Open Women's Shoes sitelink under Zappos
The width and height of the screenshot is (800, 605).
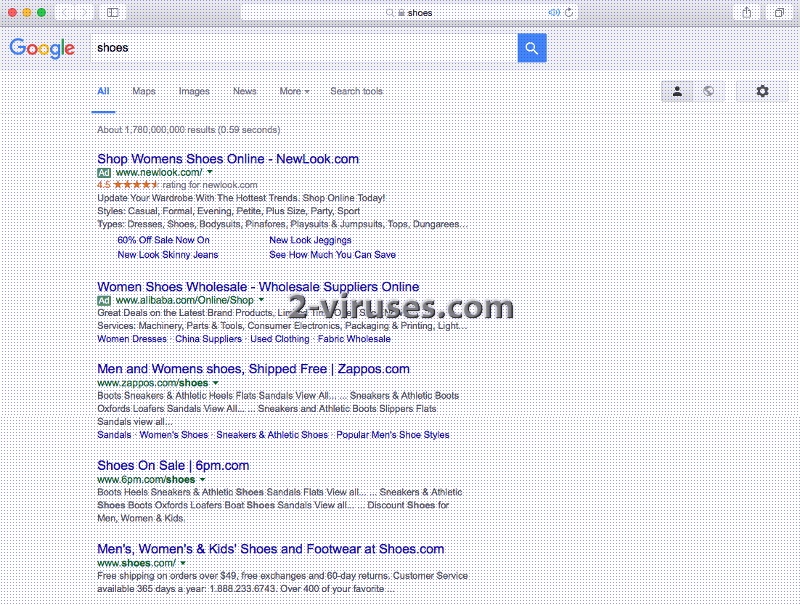pyautogui.click(x=173, y=435)
